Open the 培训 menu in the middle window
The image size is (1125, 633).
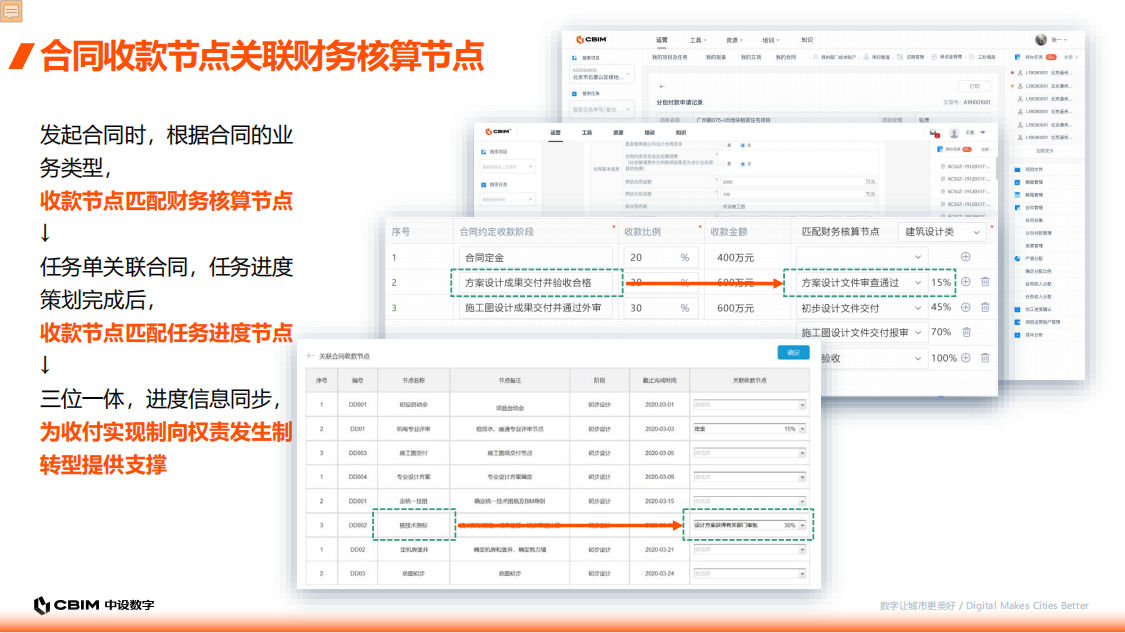pyautogui.click(x=649, y=133)
